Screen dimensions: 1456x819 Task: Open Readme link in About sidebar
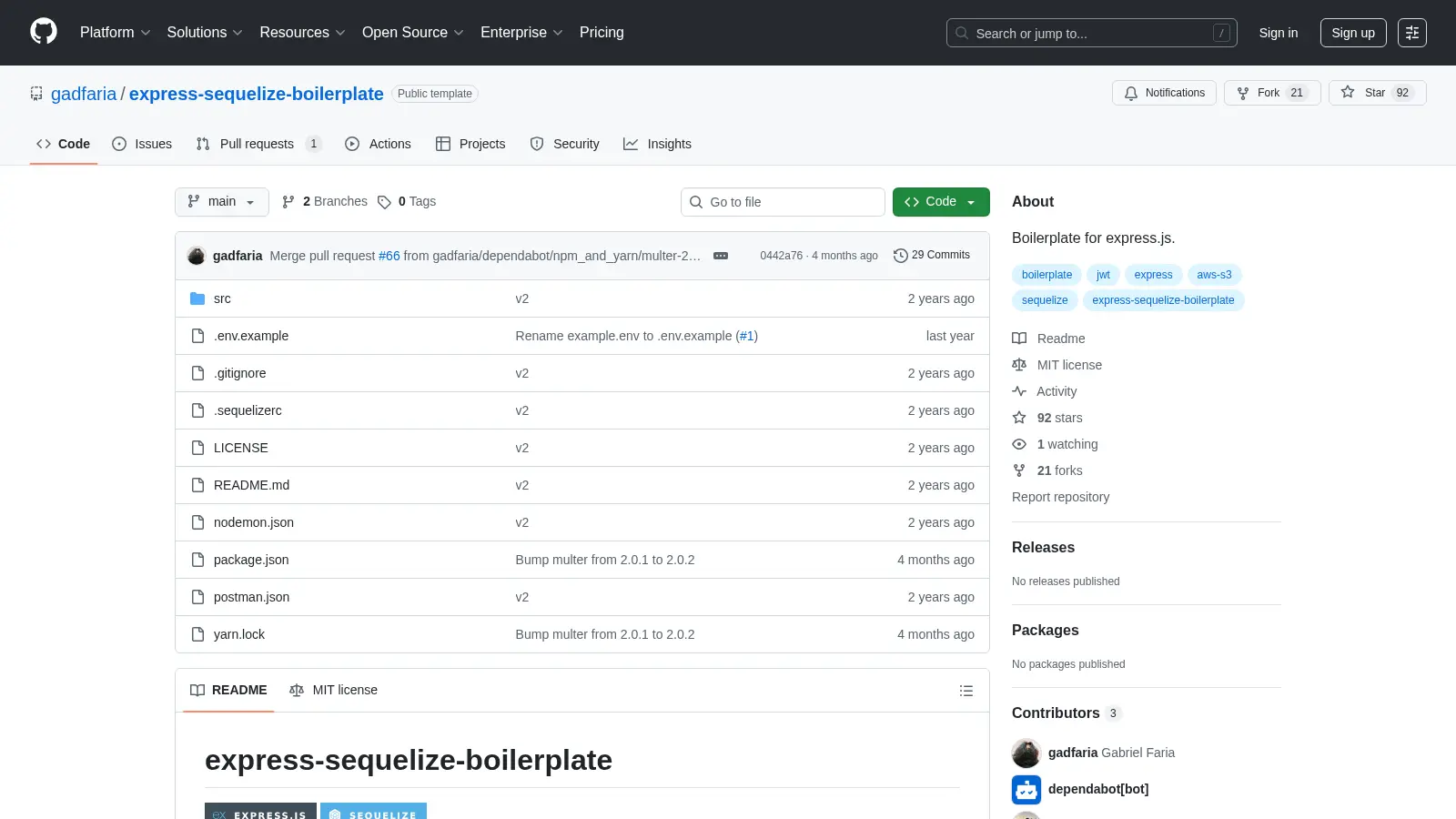click(x=1048, y=339)
